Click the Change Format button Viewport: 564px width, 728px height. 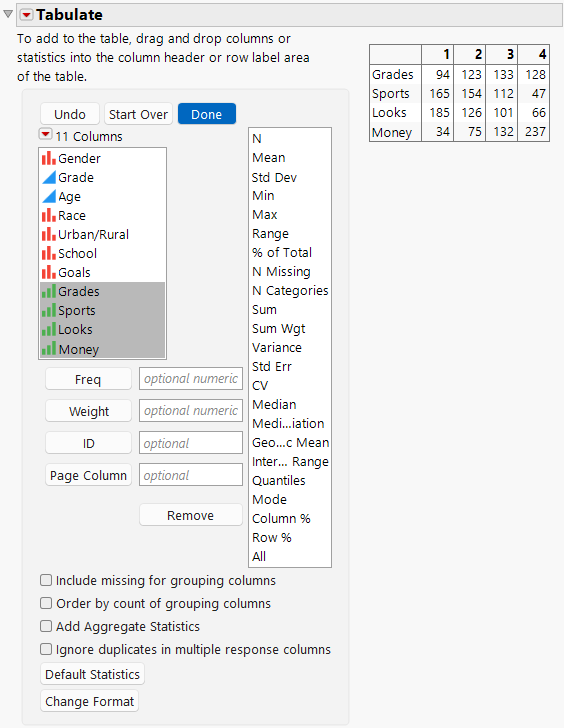(89, 701)
